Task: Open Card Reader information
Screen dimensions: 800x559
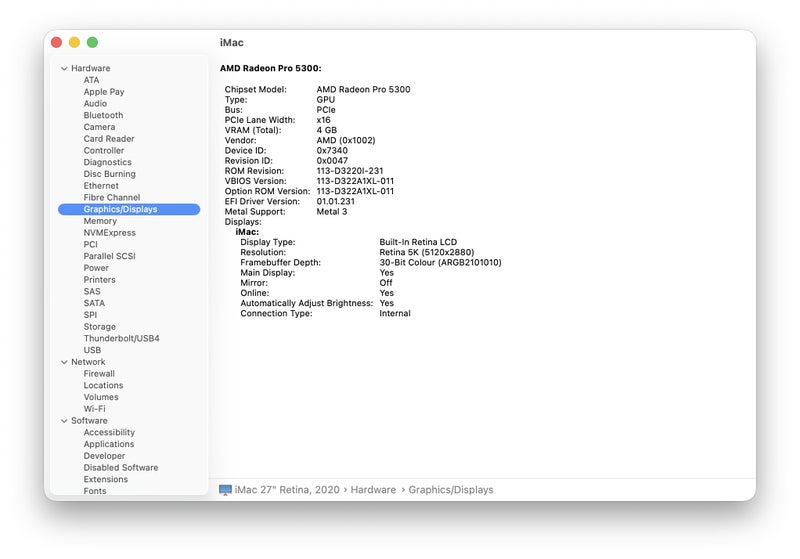Action: [109, 139]
